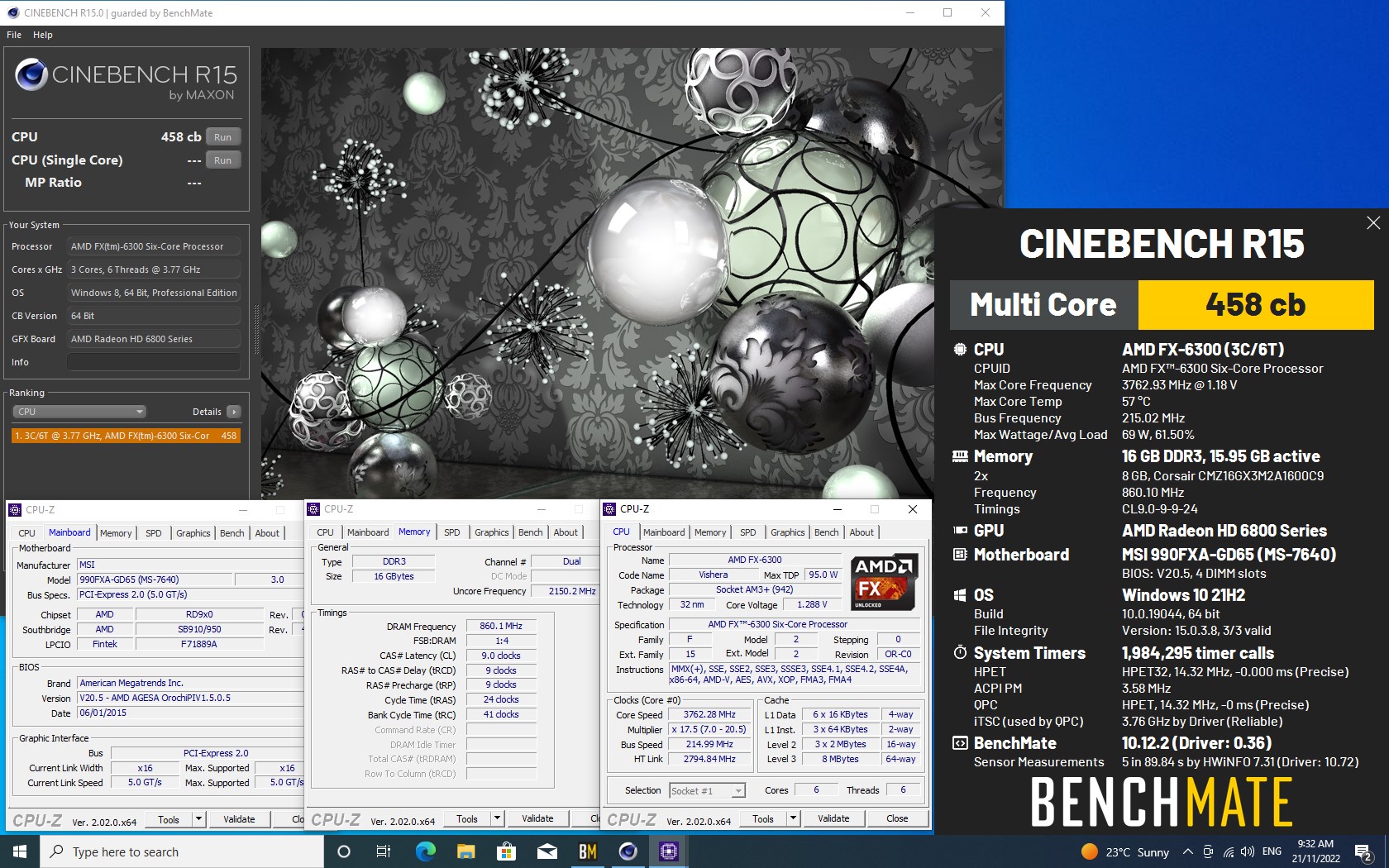Viewport: 1389px width, 868px height.
Task: Click the BenchMate section icon
Action: [960, 743]
